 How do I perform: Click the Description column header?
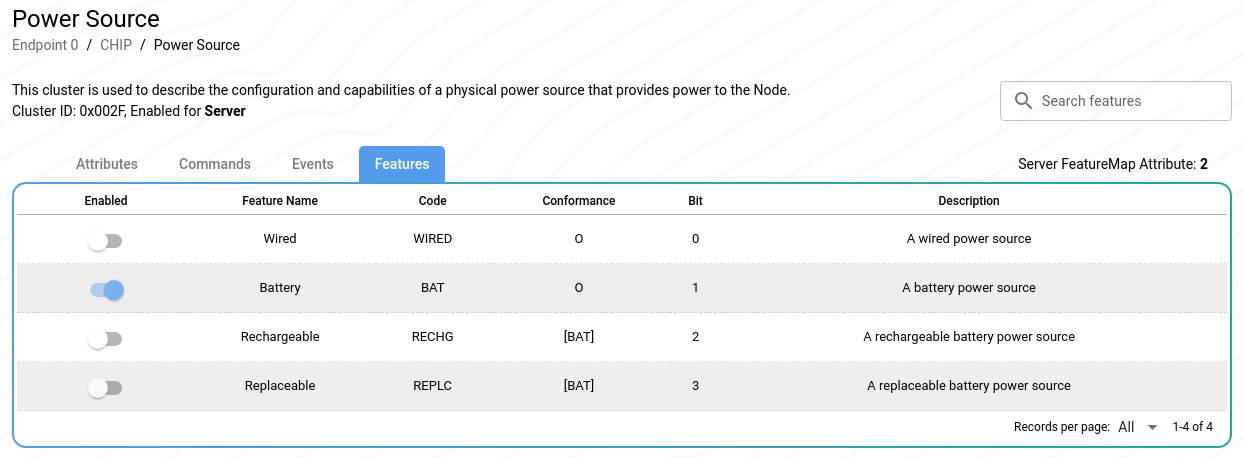[x=969, y=201]
